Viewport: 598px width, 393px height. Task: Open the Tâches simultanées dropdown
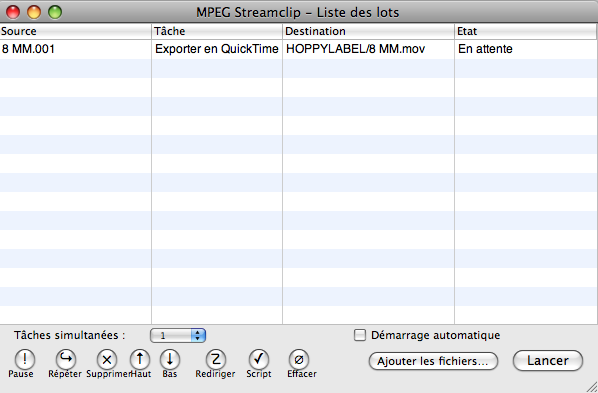coord(178,335)
